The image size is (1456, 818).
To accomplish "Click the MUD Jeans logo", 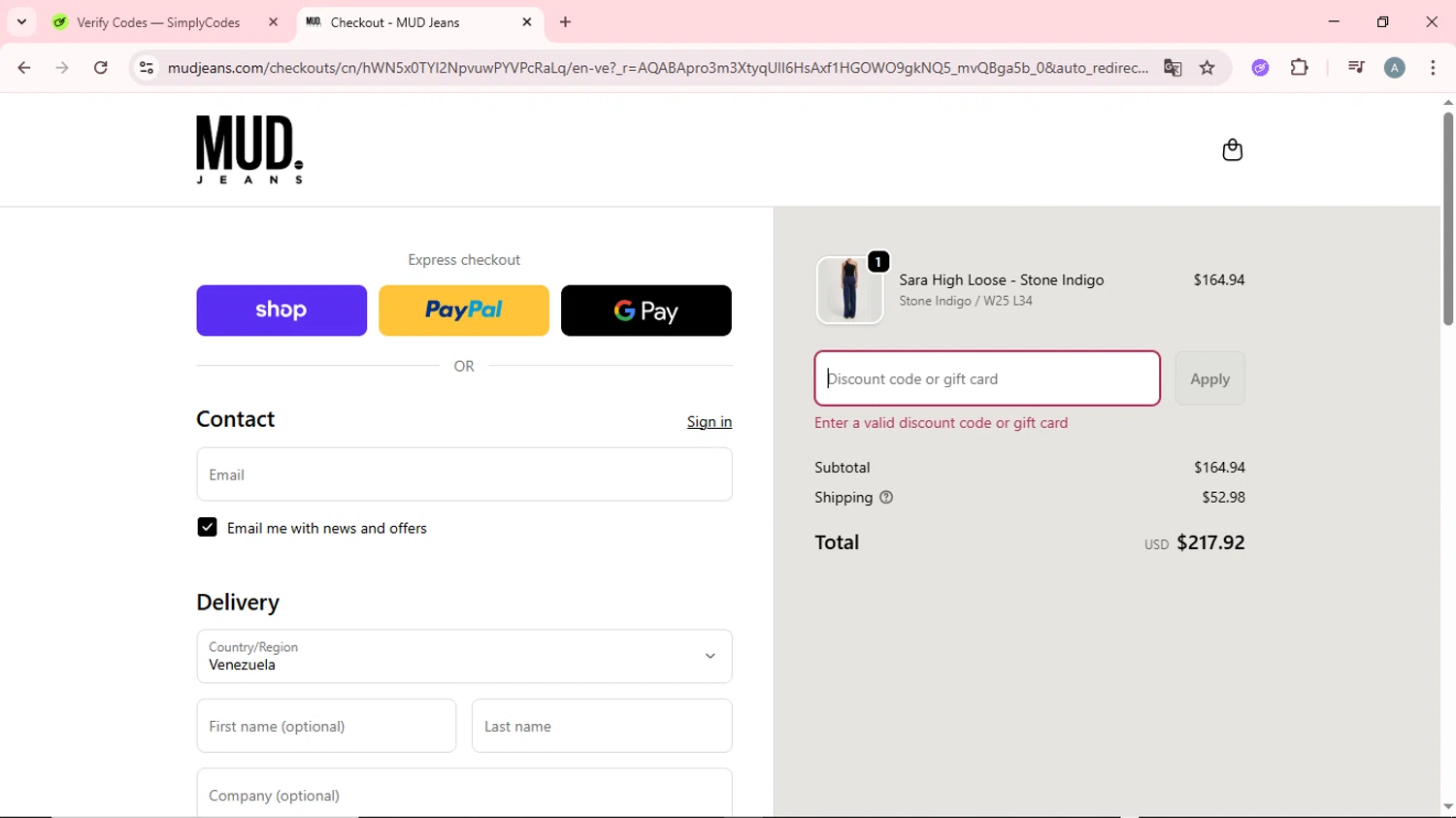I will [x=249, y=149].
